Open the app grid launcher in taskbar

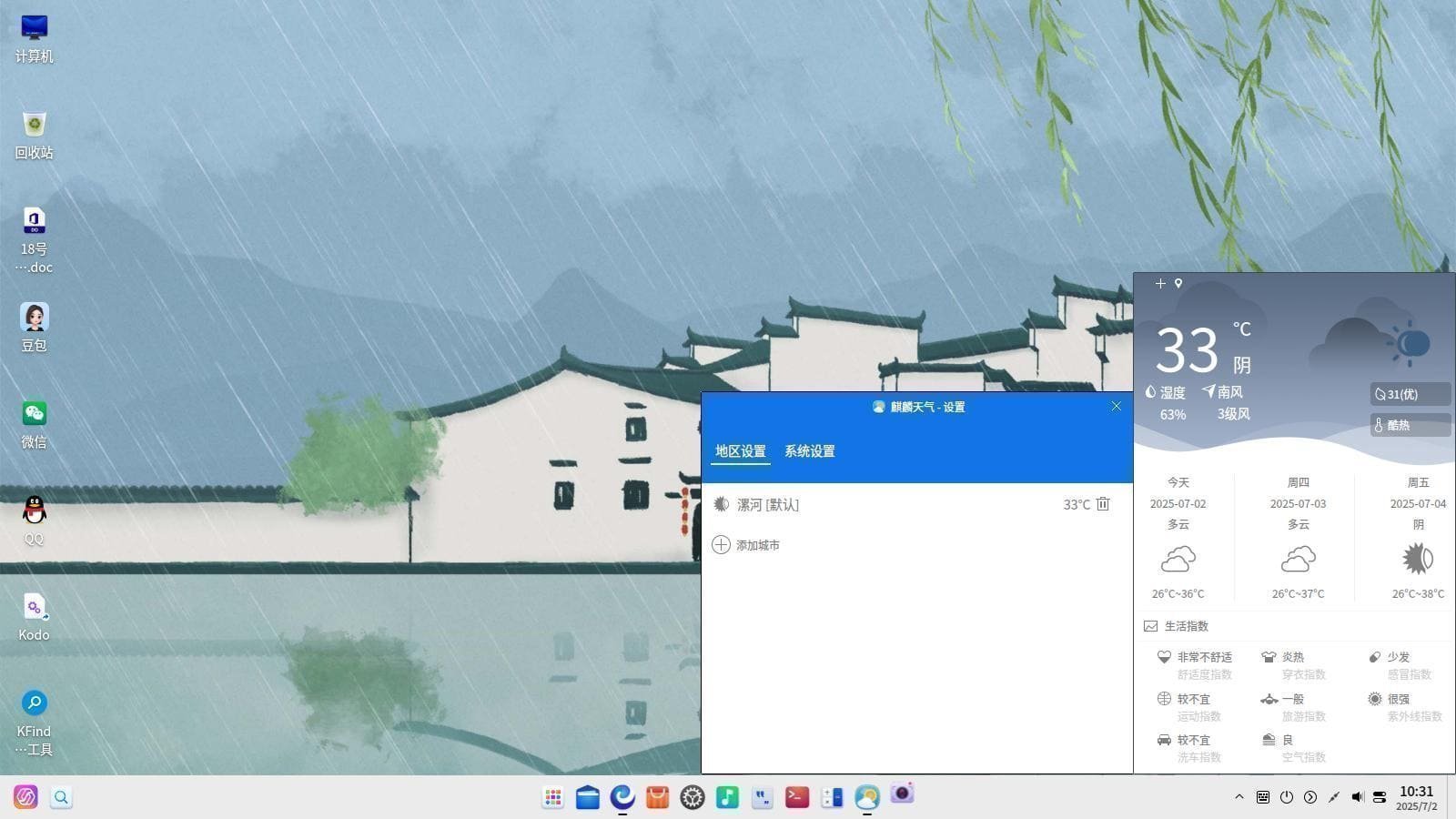click(x=552, y=797)
